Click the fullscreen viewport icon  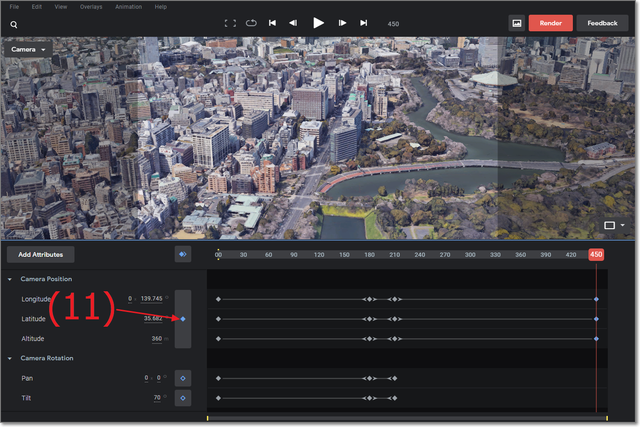[230, 22]
